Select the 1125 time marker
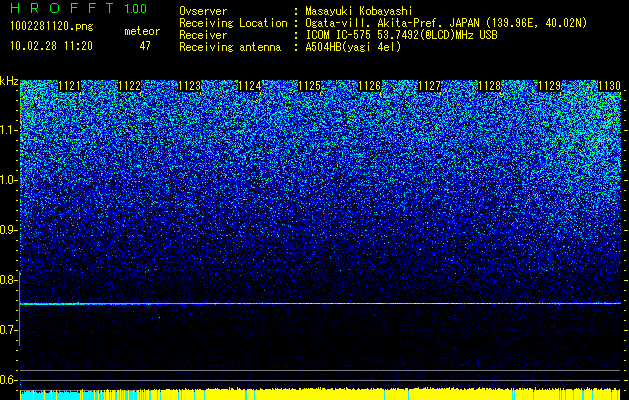The image size is (629, 400). coord(310,86)
